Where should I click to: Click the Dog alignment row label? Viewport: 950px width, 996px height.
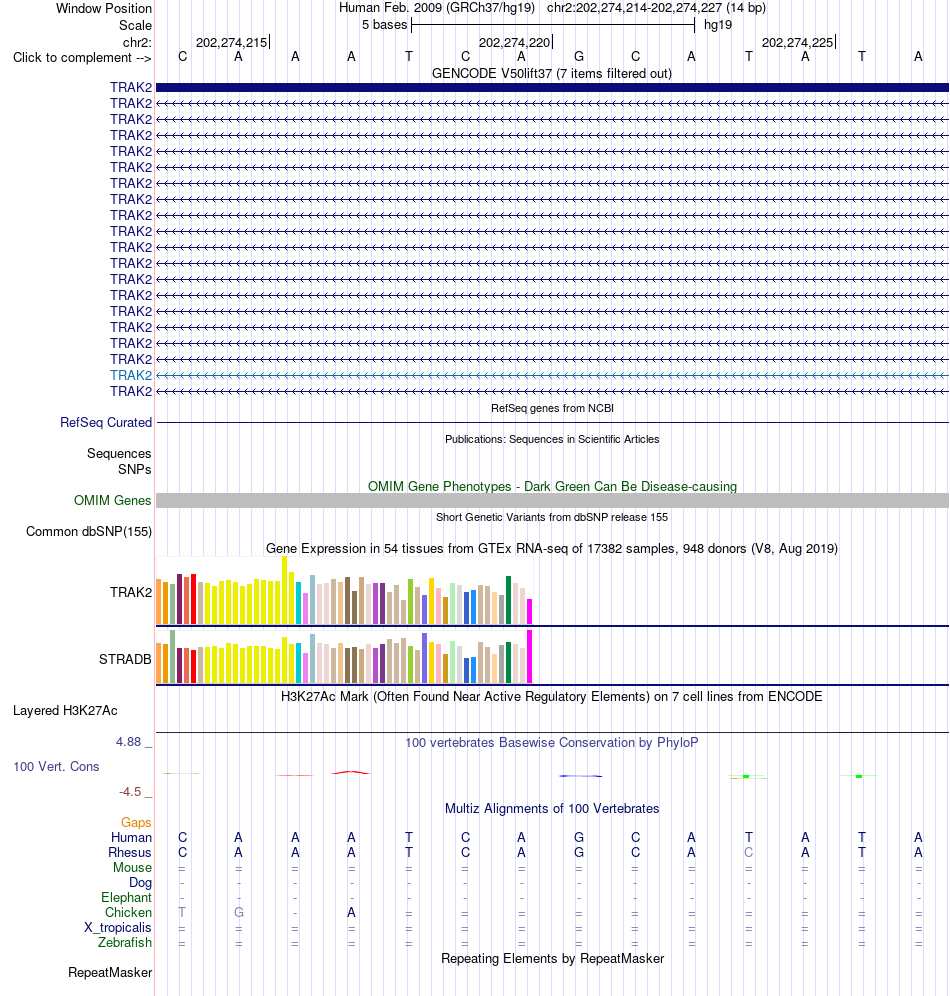[140, 882]
